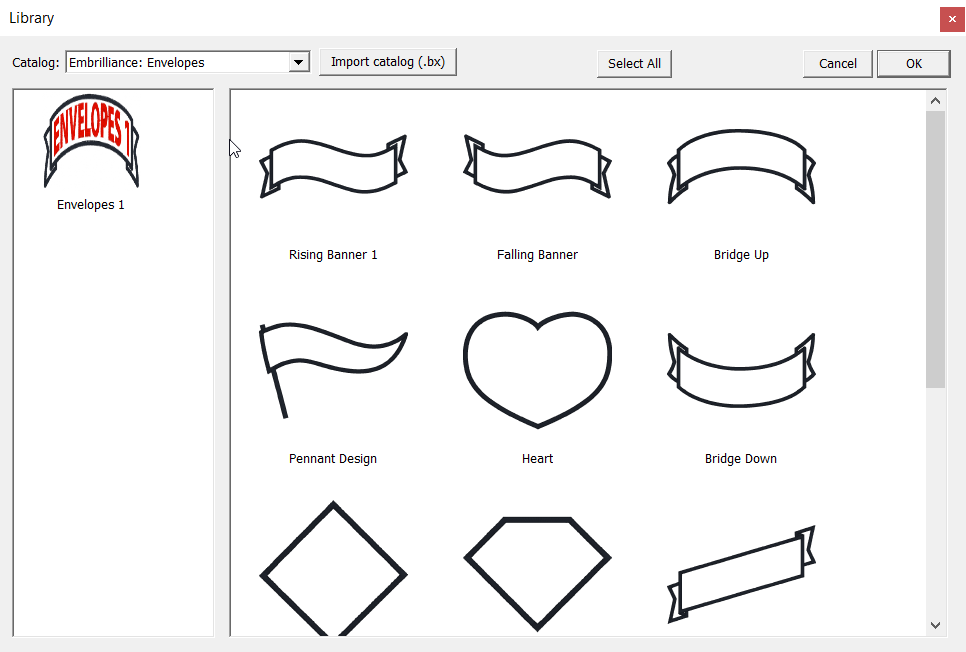Select the Rising Banner 1 envelope shape
Image resolution: width=966 pixels, height=652 pixels.
[x=333, y=166]
